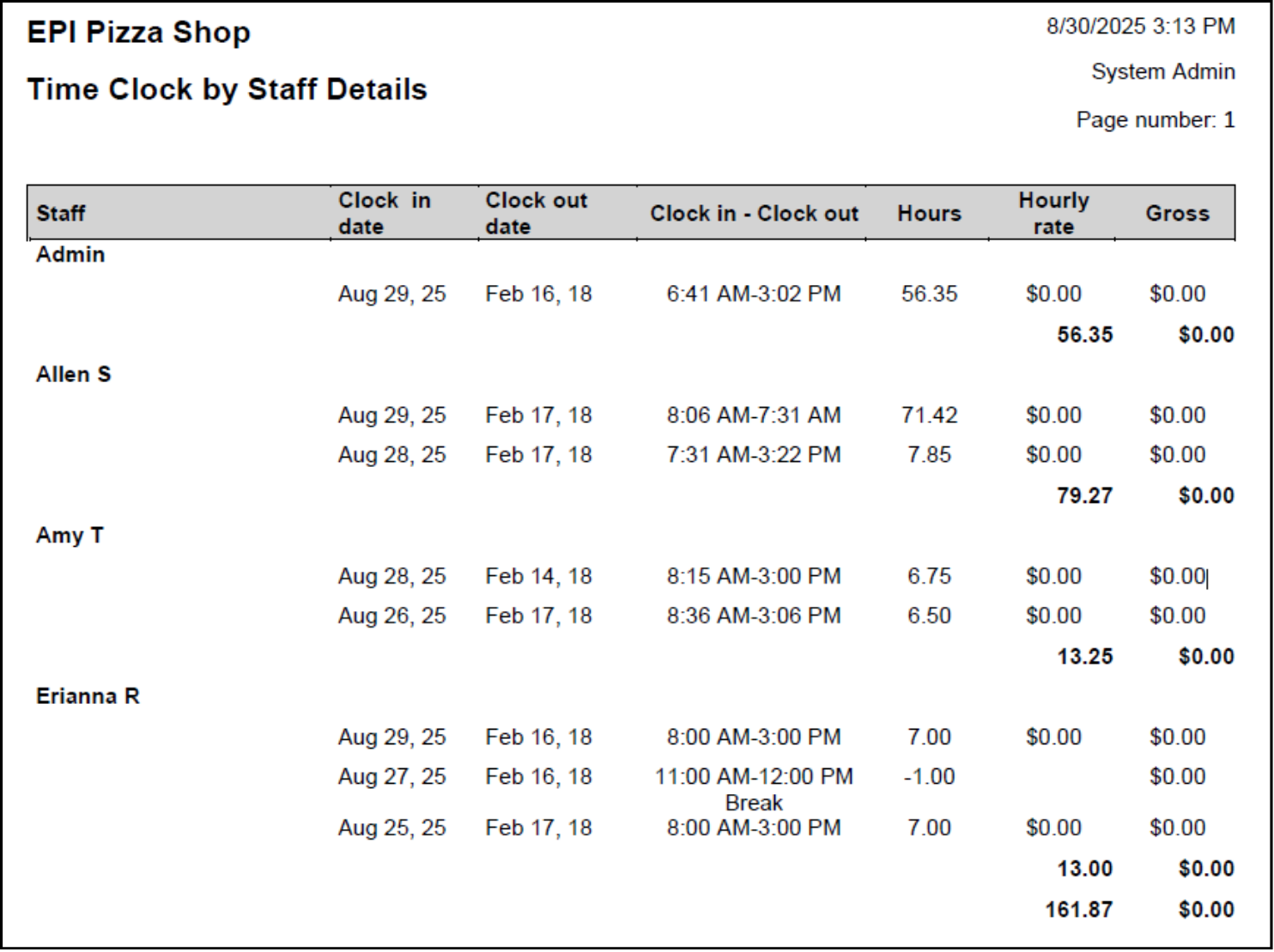
Task: Select the Admin staff group row
Action: coord(70,254)
